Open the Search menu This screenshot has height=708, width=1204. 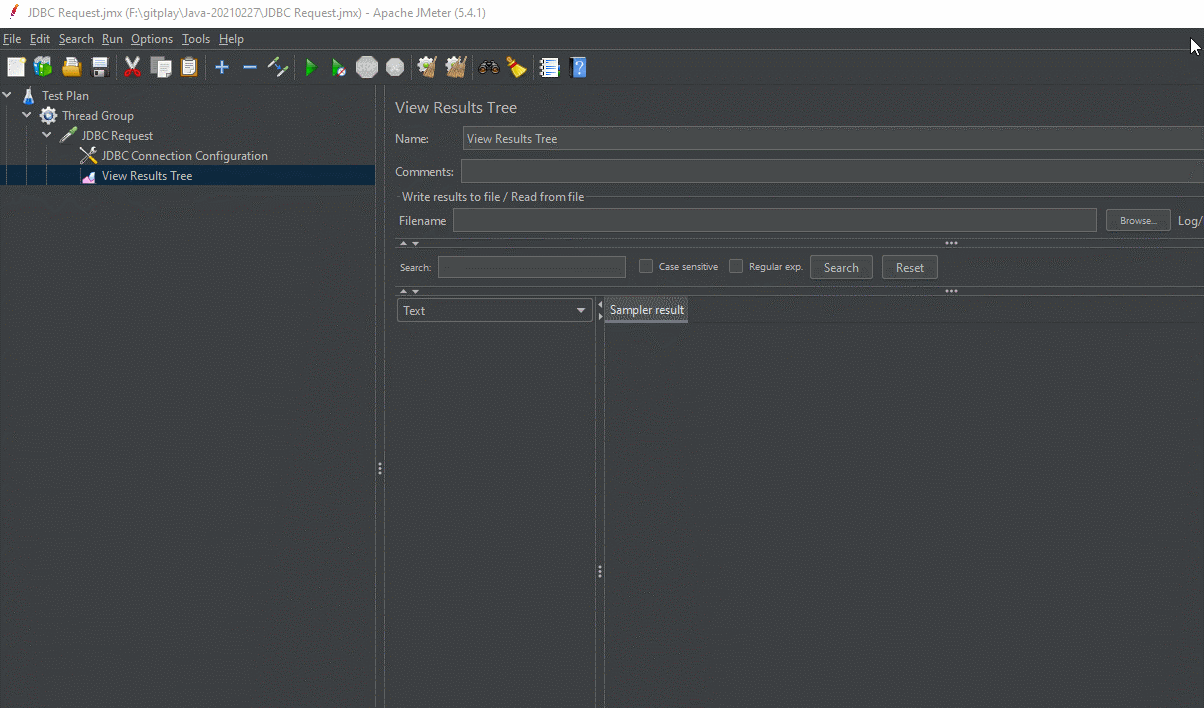point(76,39)
